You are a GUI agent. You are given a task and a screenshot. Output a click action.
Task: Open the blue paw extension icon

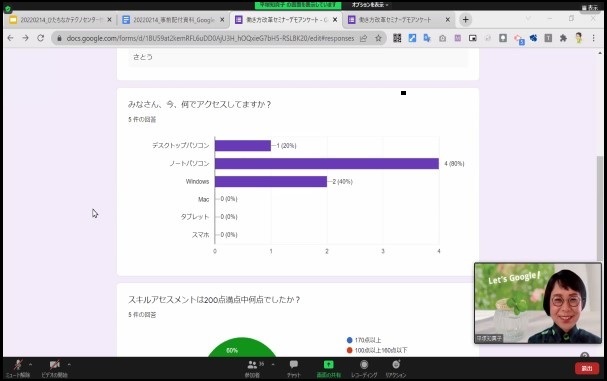(x=533, y=38)
